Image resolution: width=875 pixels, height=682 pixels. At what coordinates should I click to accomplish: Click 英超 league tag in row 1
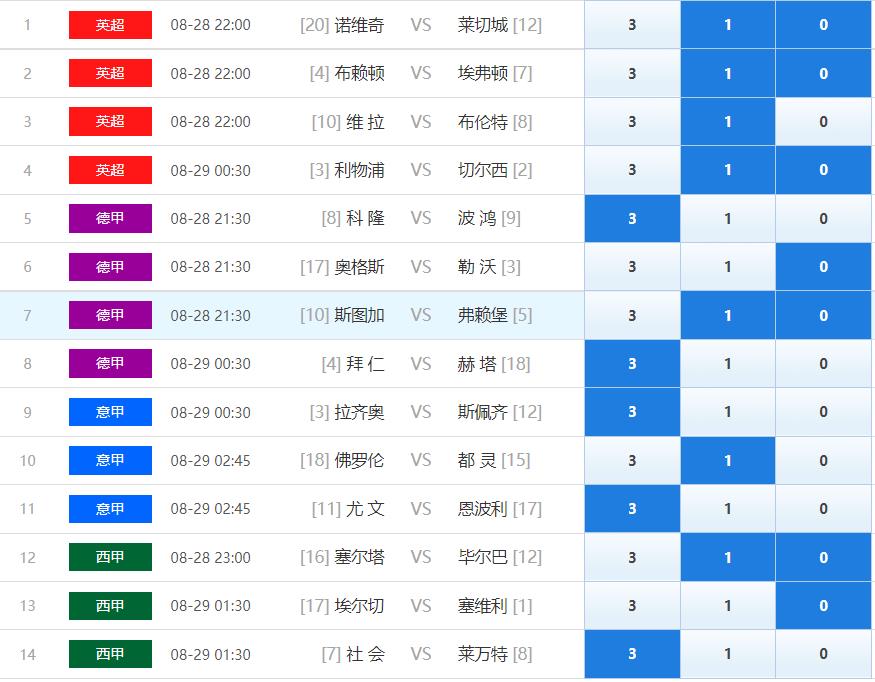110,25
